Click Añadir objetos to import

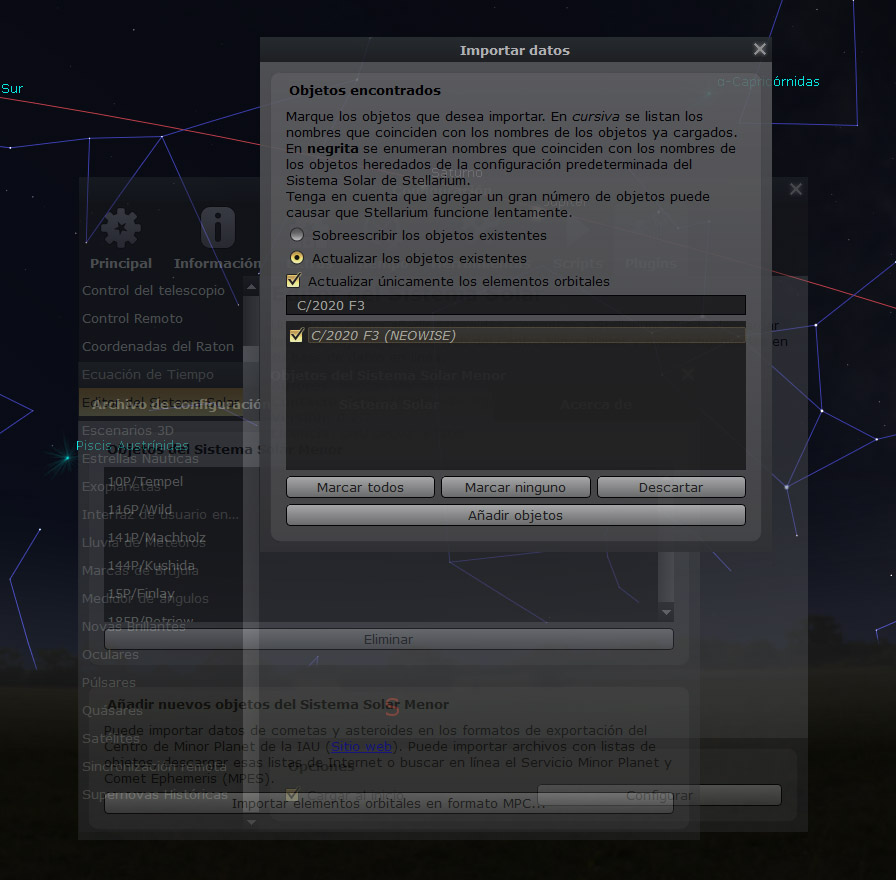pyautogui.click(x=515, y=515)
